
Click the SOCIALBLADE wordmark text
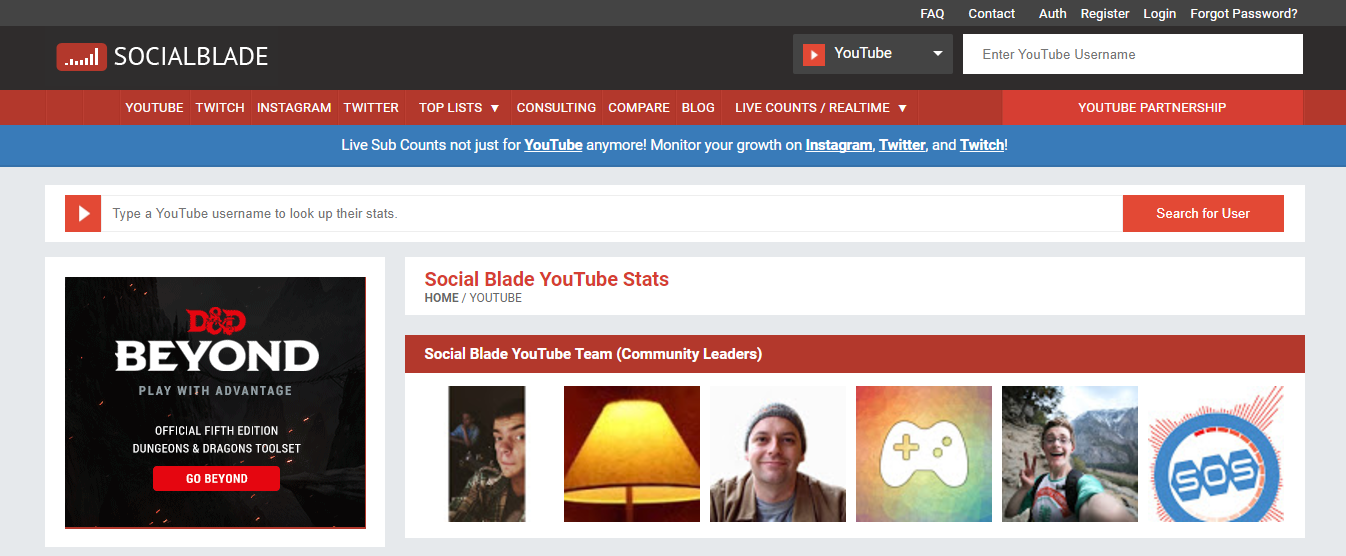191,57
